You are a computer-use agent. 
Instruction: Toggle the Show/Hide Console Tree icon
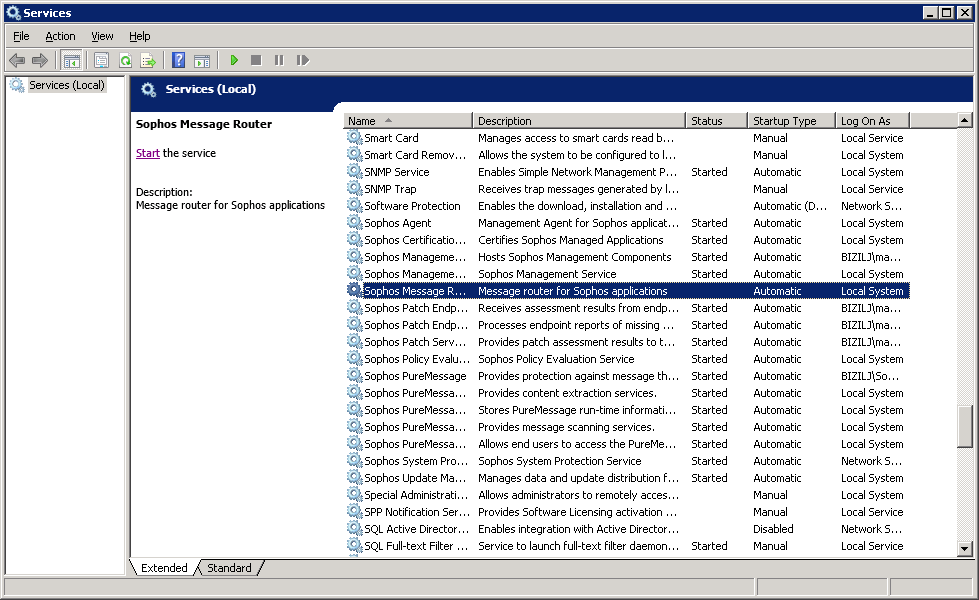[72, 61]
